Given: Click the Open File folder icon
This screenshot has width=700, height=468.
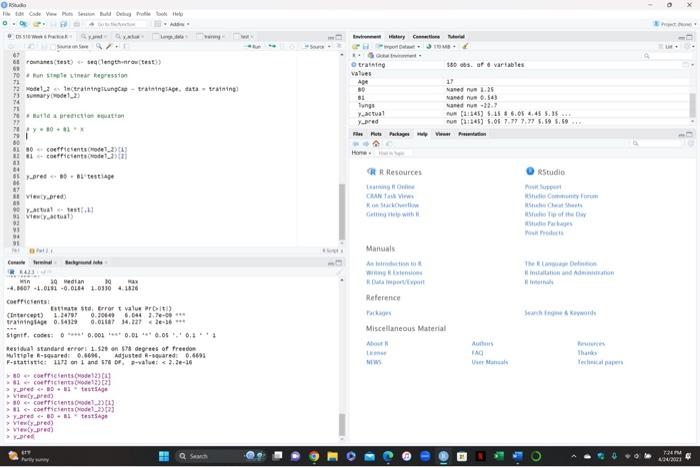Looking at the screenshot, I should coord(38,24).
